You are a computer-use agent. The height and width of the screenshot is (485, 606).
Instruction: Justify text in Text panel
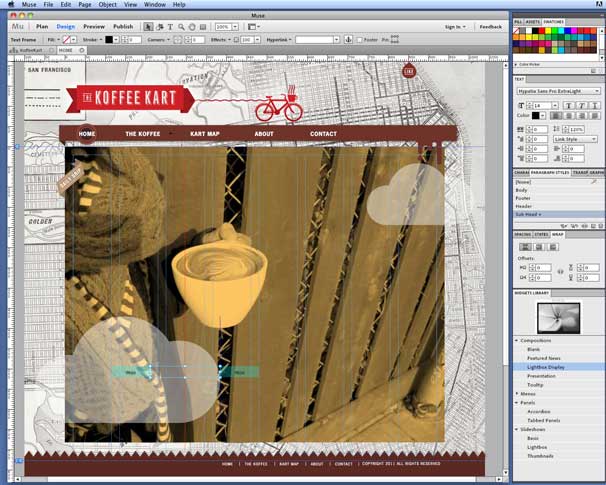pyautogui.click(x=594, y=116)
